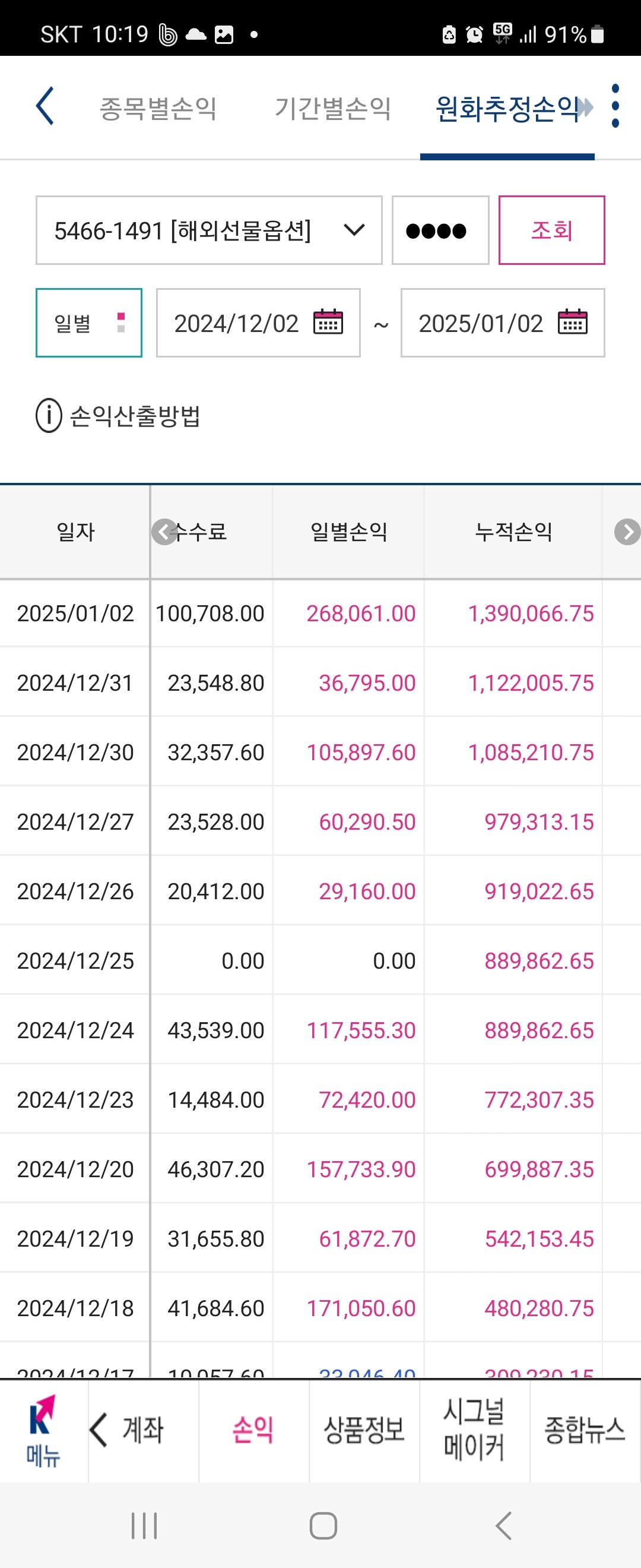The width and height of the screenshot is (641, 1568).
Task: Open the K 메뉴 main menu
Action: 43,1430
